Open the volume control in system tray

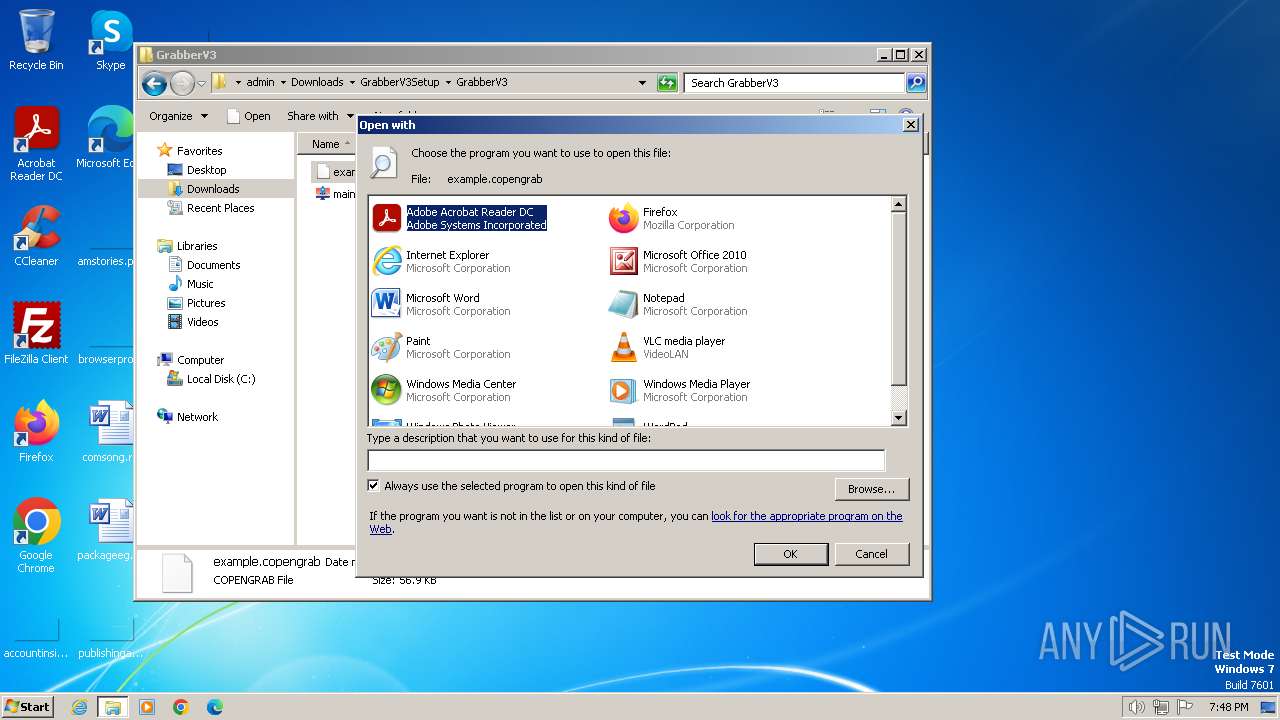pyautogui.click(x=1136, y=707)
